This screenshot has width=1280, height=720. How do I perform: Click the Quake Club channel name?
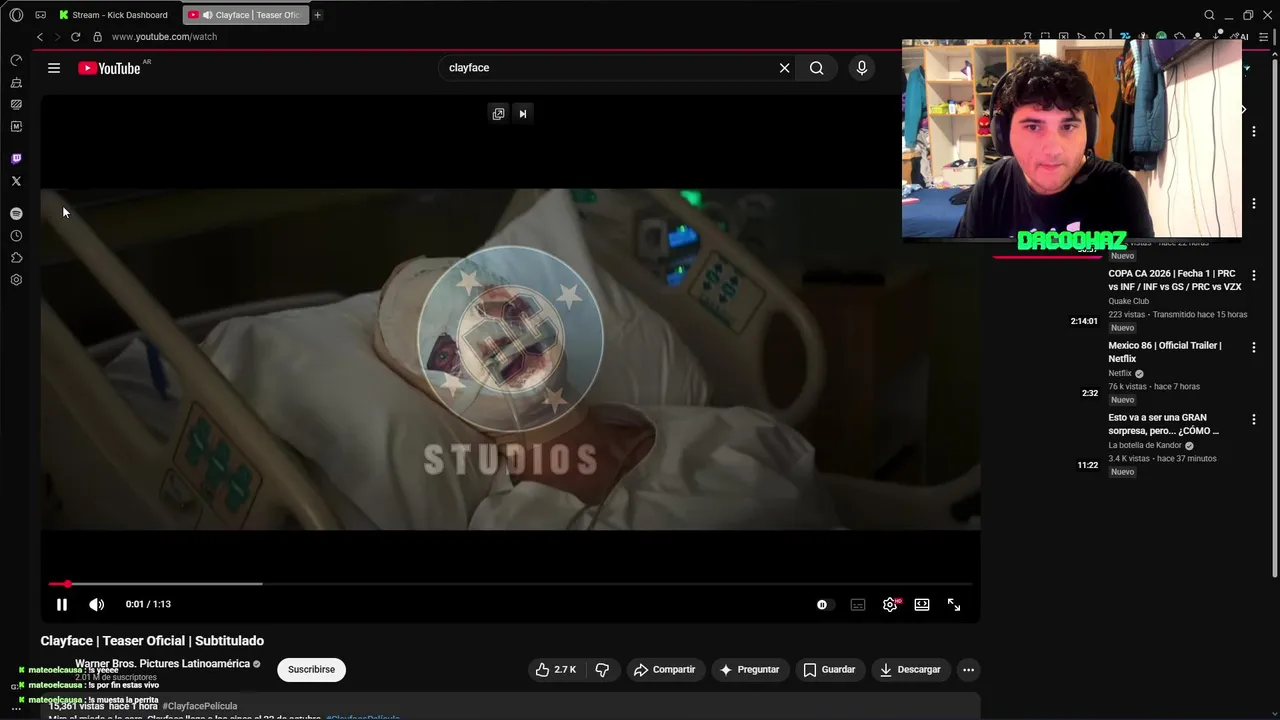pos(1128,301)
